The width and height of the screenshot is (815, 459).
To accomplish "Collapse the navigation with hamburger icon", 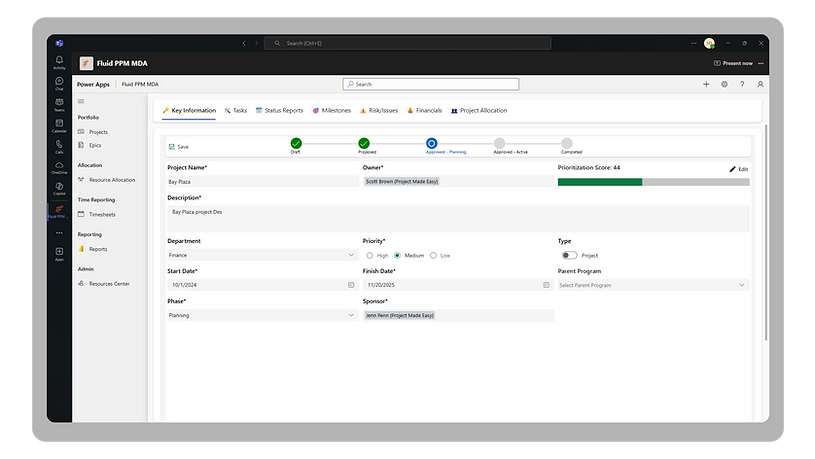I will point(81,101).
